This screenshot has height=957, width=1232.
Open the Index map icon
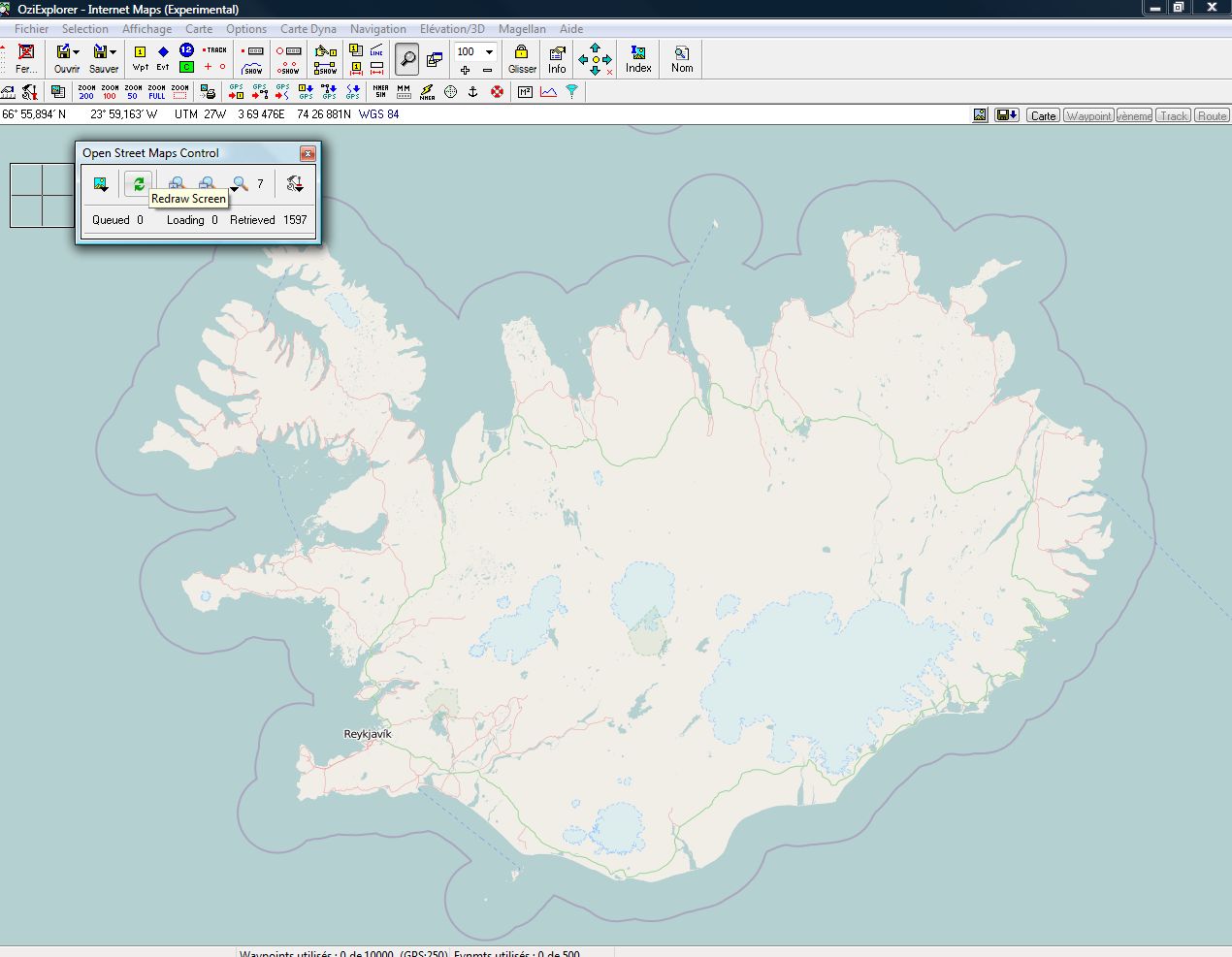point(638,58)
